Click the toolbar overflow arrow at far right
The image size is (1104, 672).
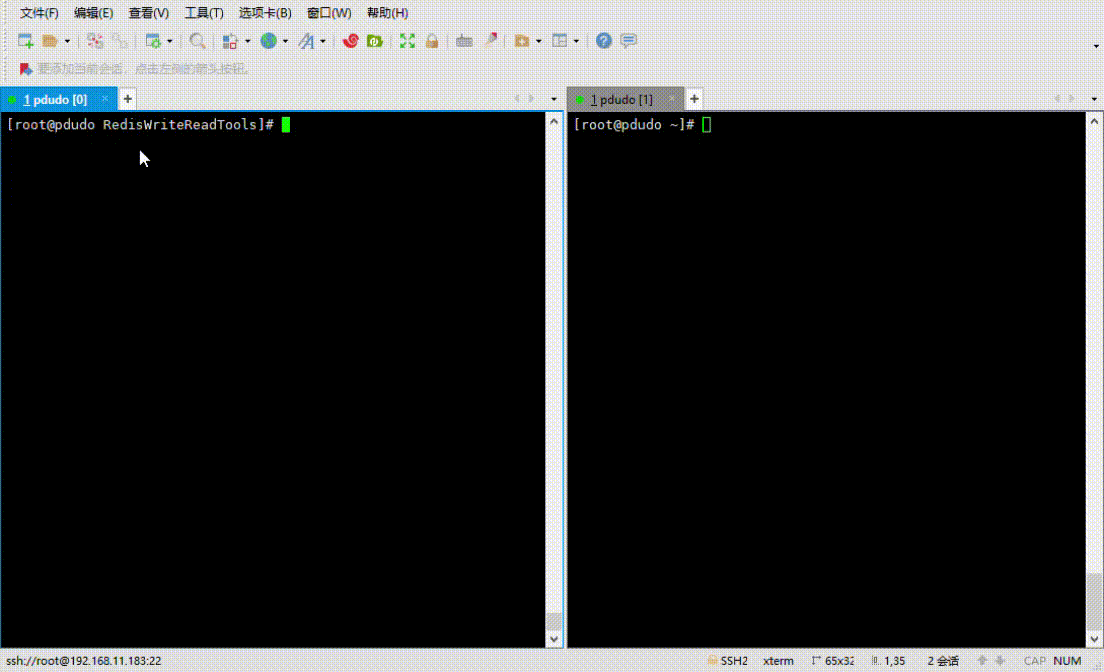tap(1096, 46)
